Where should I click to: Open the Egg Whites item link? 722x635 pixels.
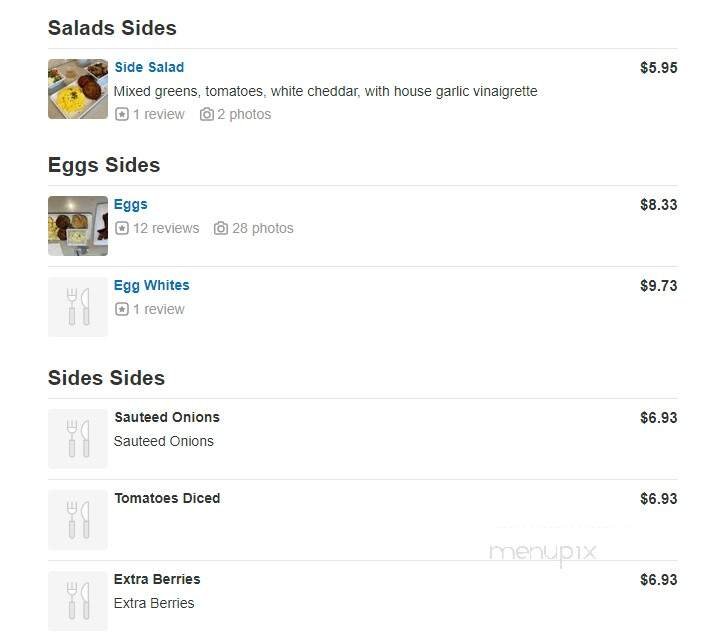(151, 285)
